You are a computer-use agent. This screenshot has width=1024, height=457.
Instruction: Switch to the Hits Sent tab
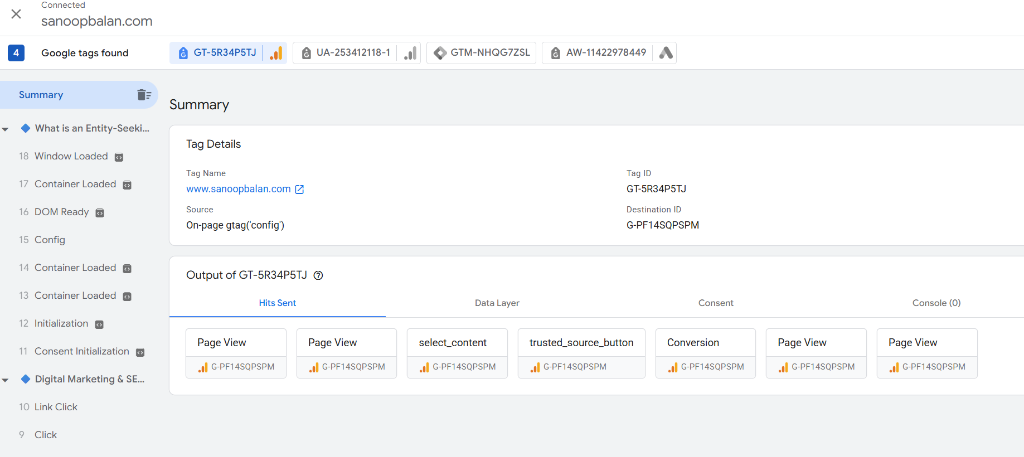click(x=278, y=303)
